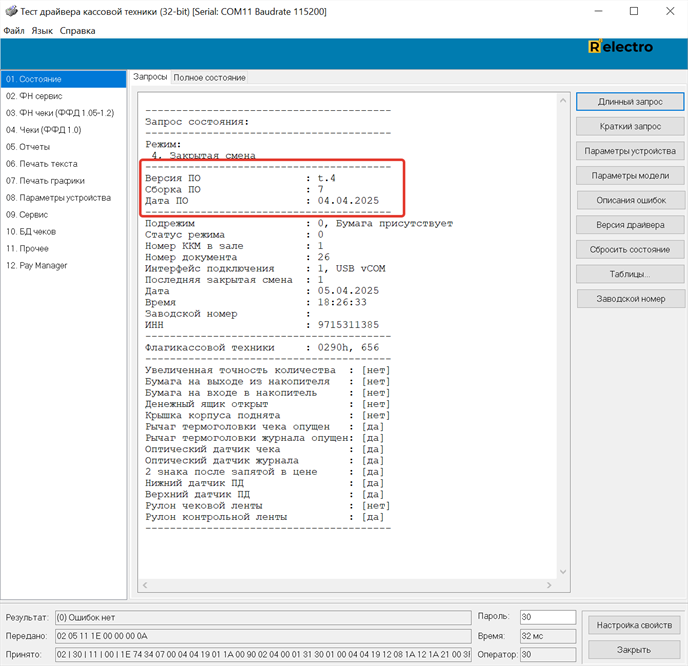
Task: Click the Relectro logo in the banner
Action: 620,47
